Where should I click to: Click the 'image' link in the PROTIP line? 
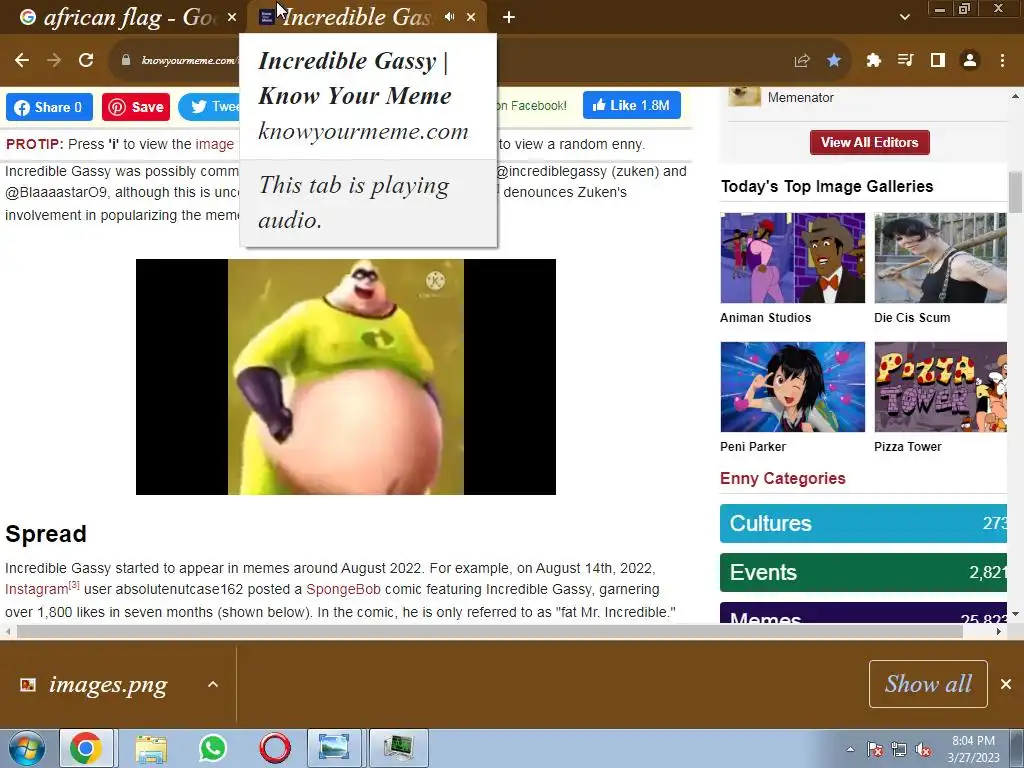click(214, 144)
